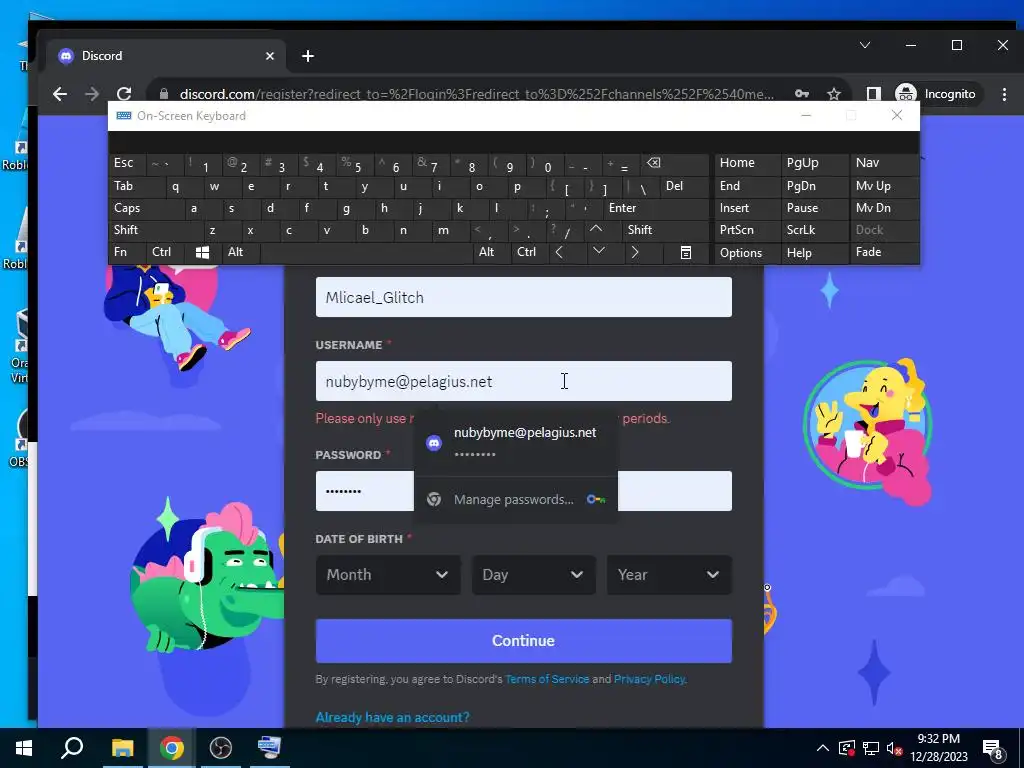
Task: Click Windows logo key on On-Screen Keyboard
Action: 202,253
